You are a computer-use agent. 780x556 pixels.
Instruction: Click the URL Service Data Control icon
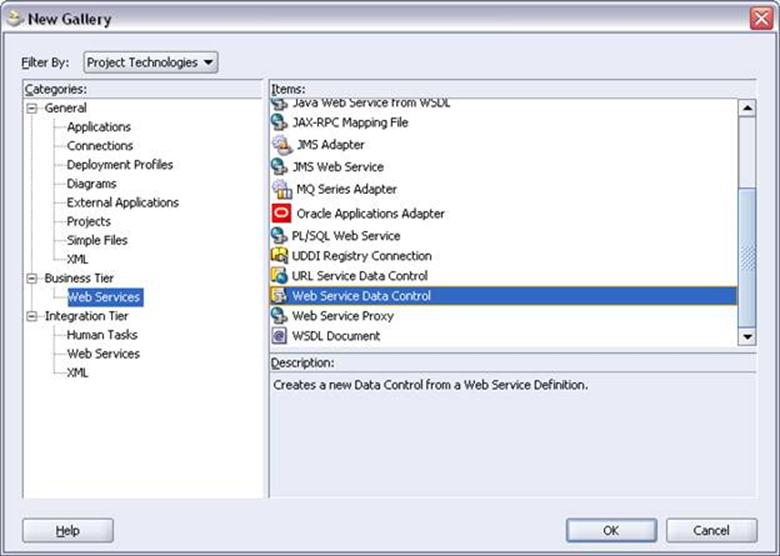click(279, 276)
